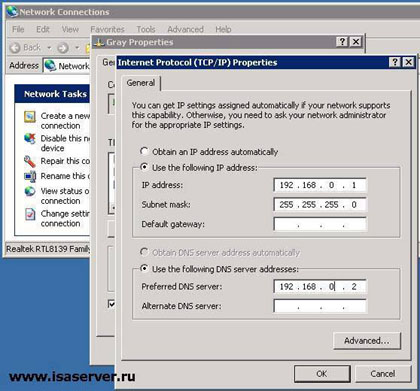Screen dimensions: 420x391
Task: Click the Change settings of connection link
Action: tap(65, 219)
